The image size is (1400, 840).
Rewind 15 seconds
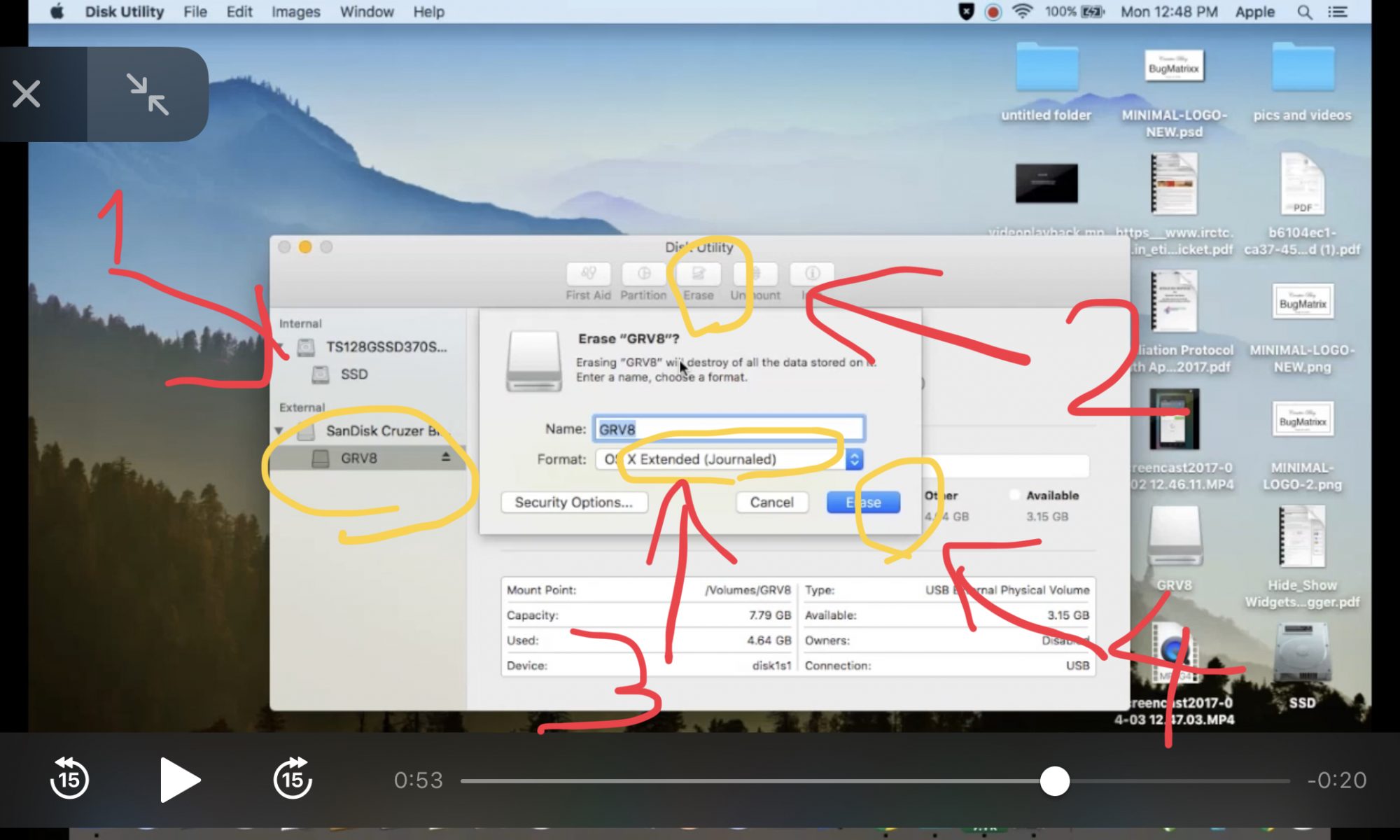coord(69,778)
